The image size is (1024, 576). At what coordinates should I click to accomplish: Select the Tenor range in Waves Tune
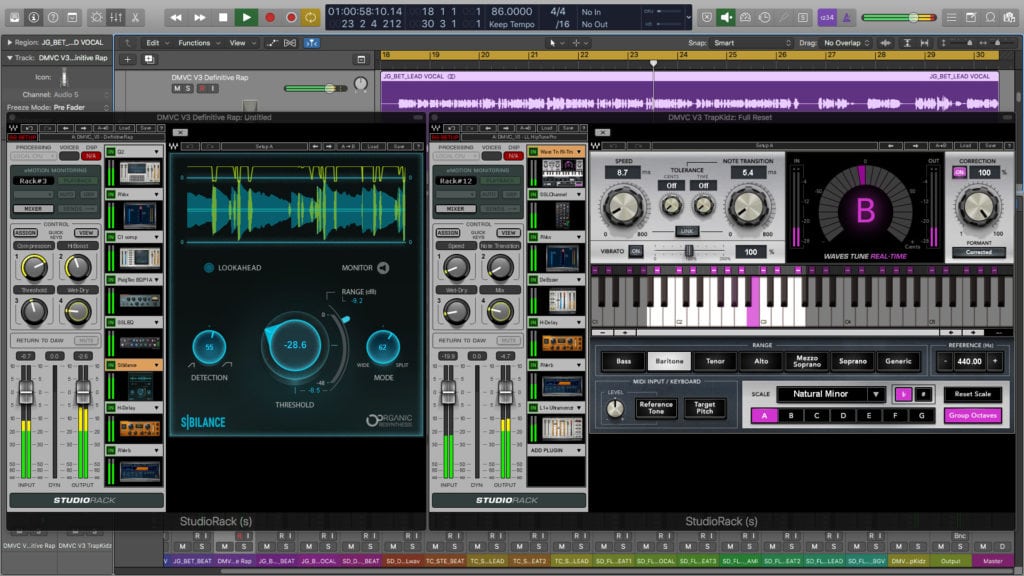(x=715, y=361)
